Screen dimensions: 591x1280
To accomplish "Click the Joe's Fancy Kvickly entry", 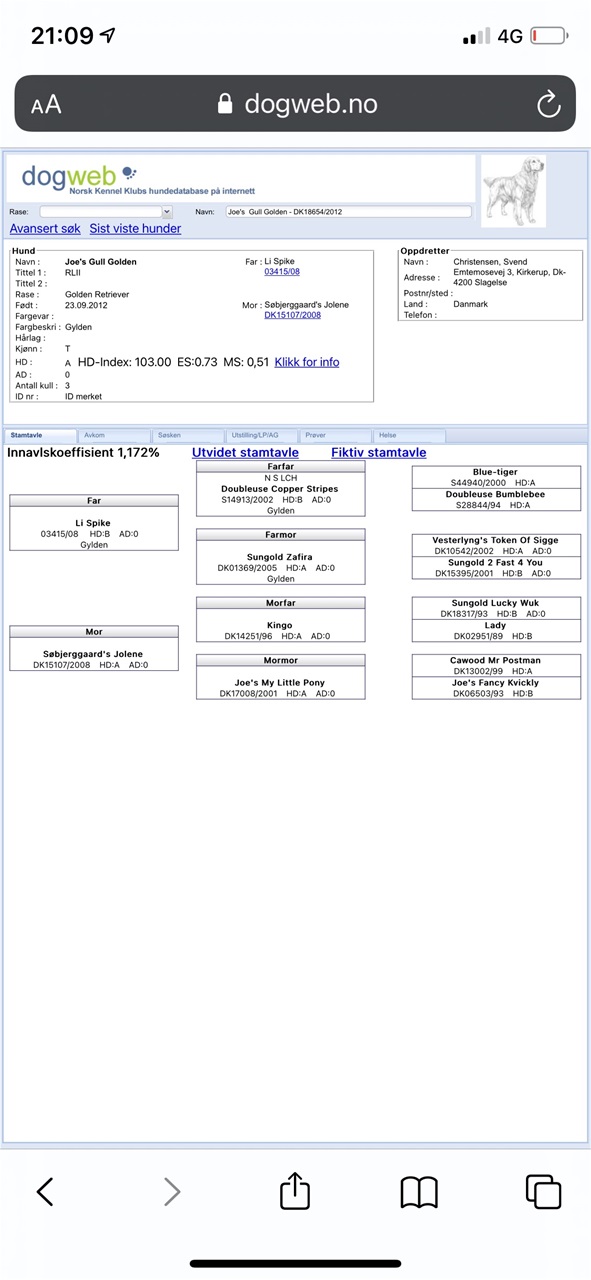I will pos(496,683).
